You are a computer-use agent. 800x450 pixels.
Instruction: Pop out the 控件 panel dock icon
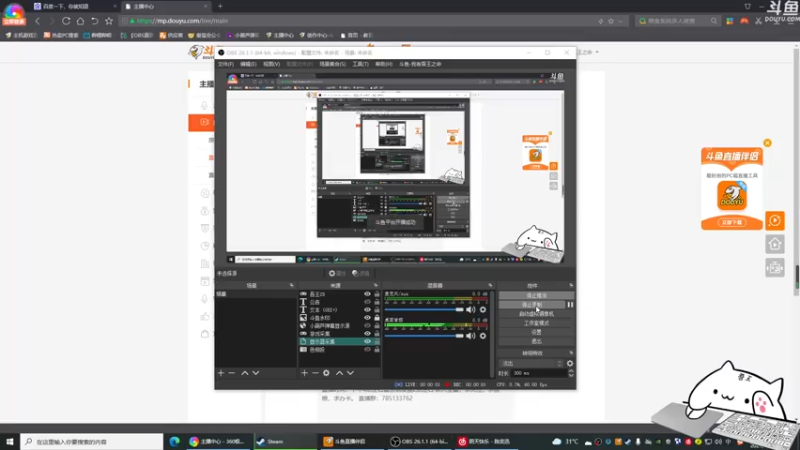[x=571, y=285]
